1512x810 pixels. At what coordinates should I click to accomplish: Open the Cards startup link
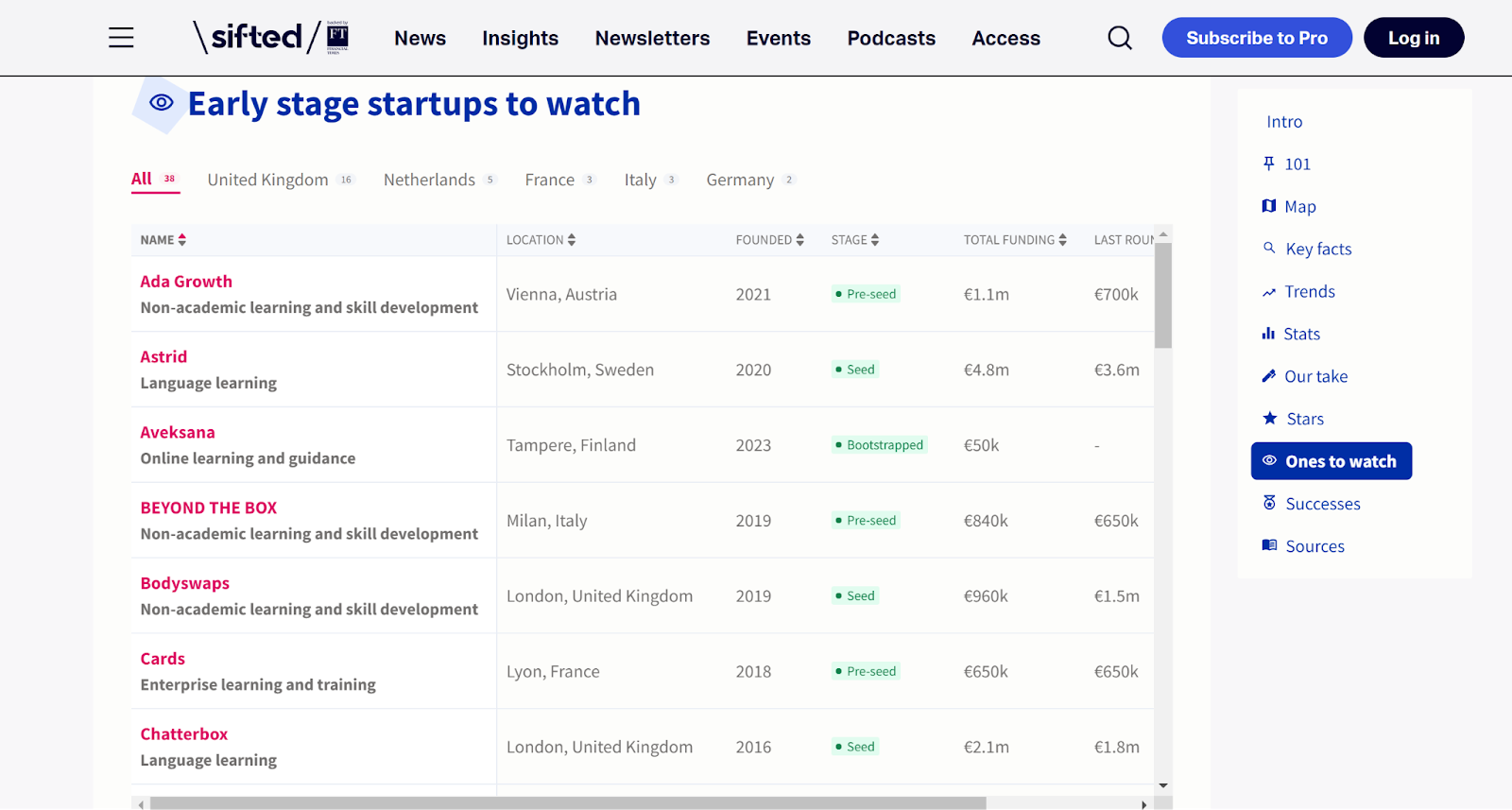click(163, 659)
